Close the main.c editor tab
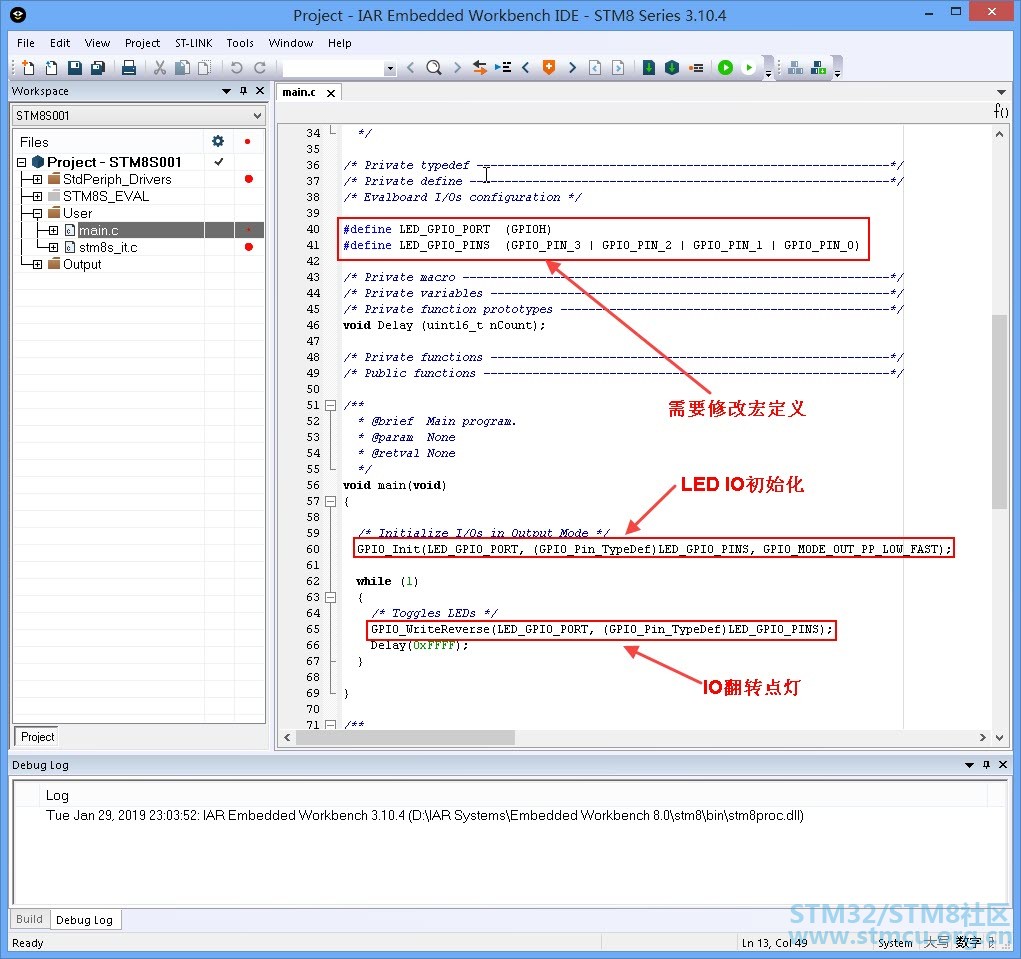The height and width of the screenshot is (959, 1021). pyautogui.click(x=331, y=93)
